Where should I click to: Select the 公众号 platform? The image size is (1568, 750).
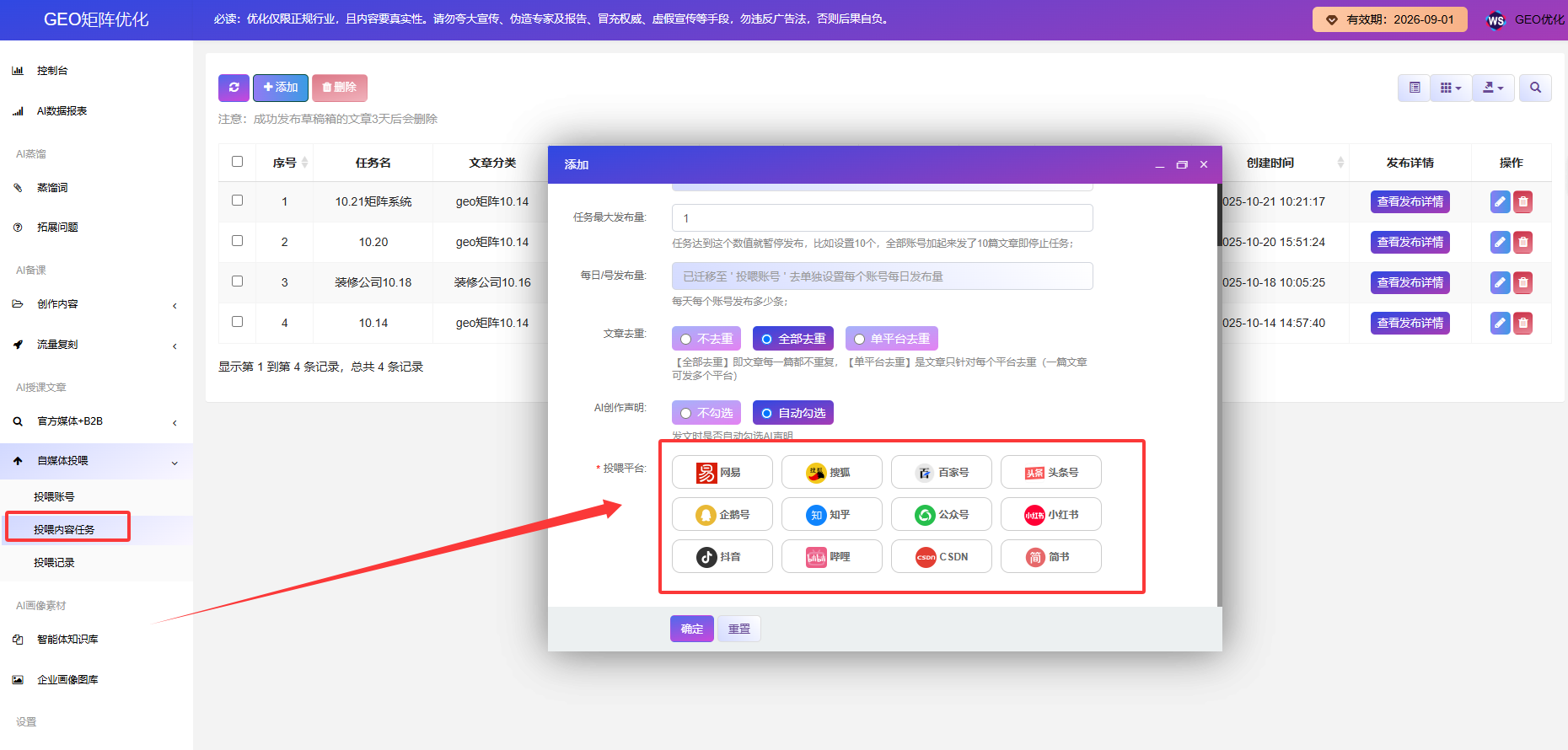[x=942, y=515]
